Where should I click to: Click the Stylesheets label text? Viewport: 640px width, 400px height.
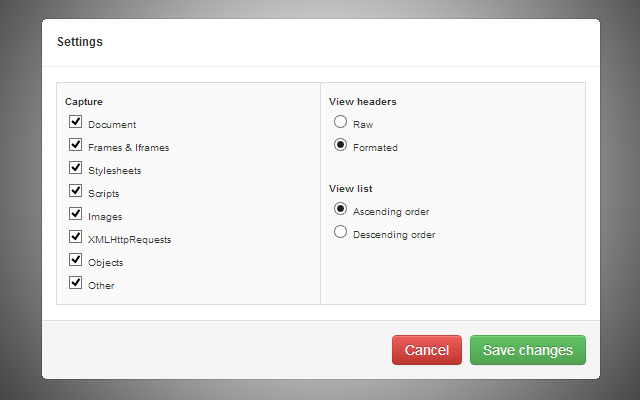pyautogui.click(x=115, y=171)
